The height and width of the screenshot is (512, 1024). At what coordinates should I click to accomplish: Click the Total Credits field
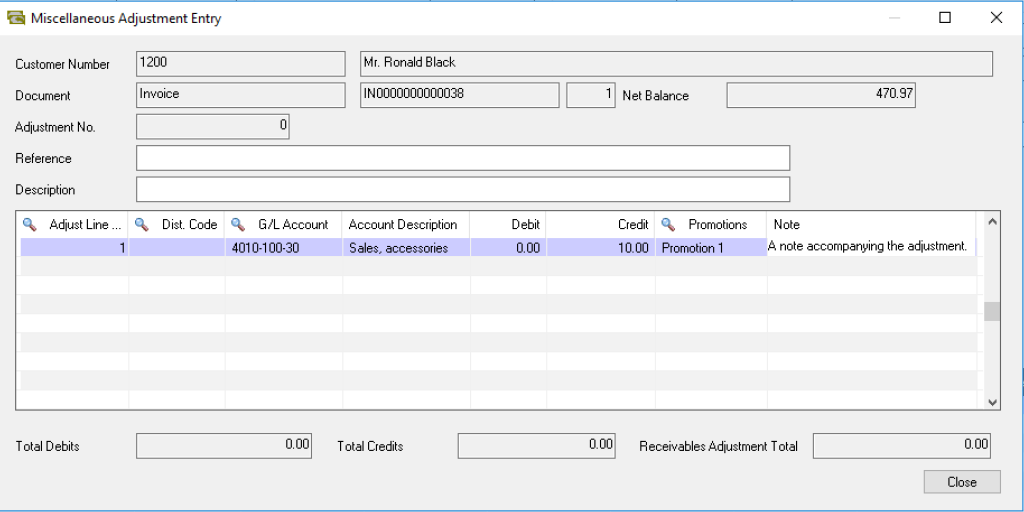[537, 446]
